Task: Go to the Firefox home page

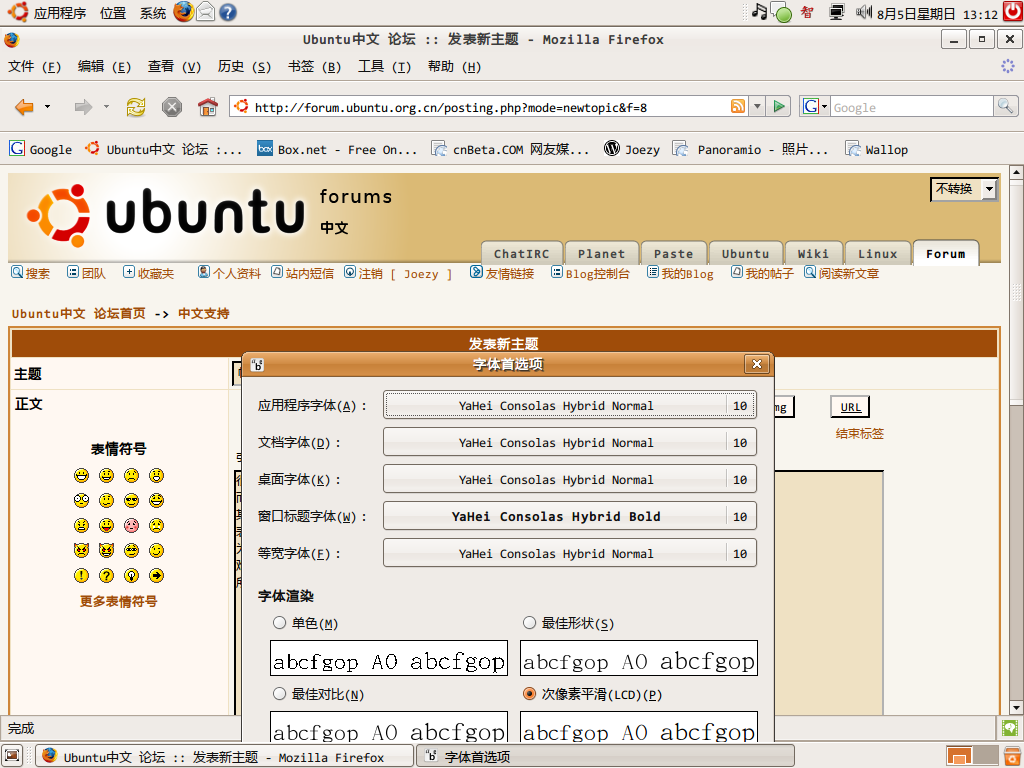Action: 208,106
